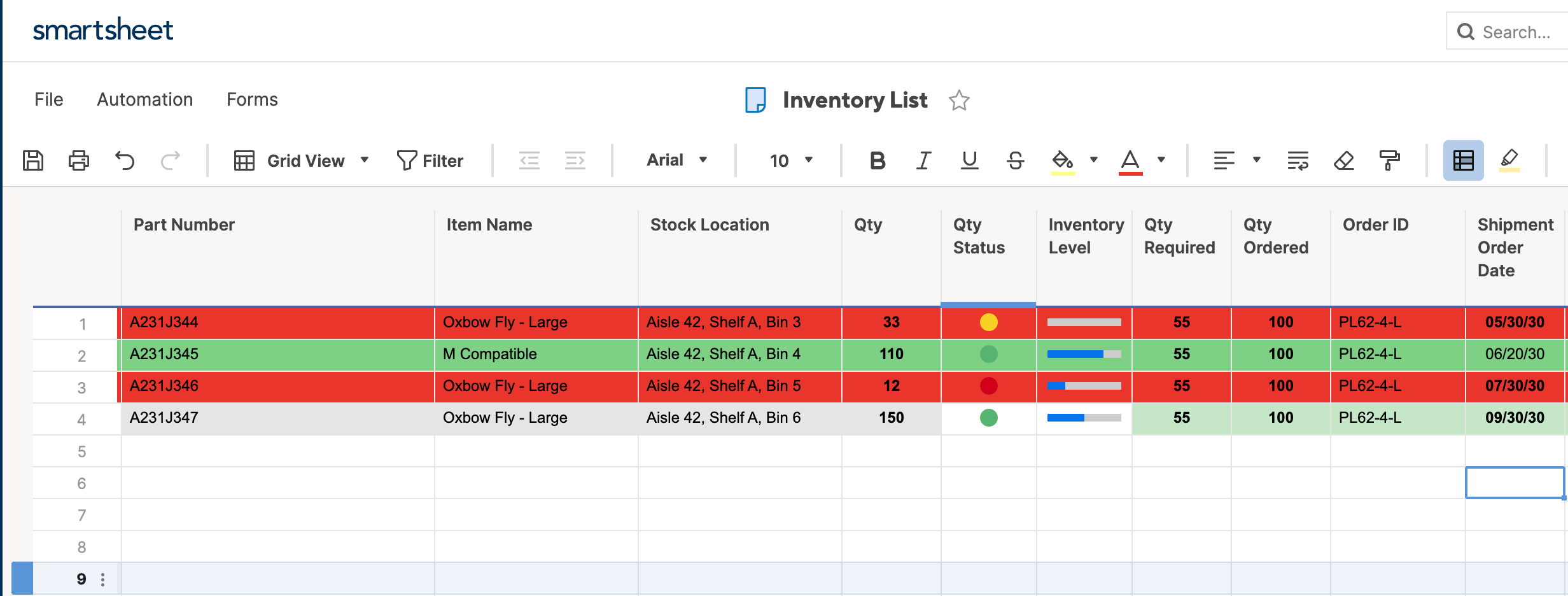Toggle strikethrough formatting
Viewport: 1568px width, 596px height.
(1016, 160)
